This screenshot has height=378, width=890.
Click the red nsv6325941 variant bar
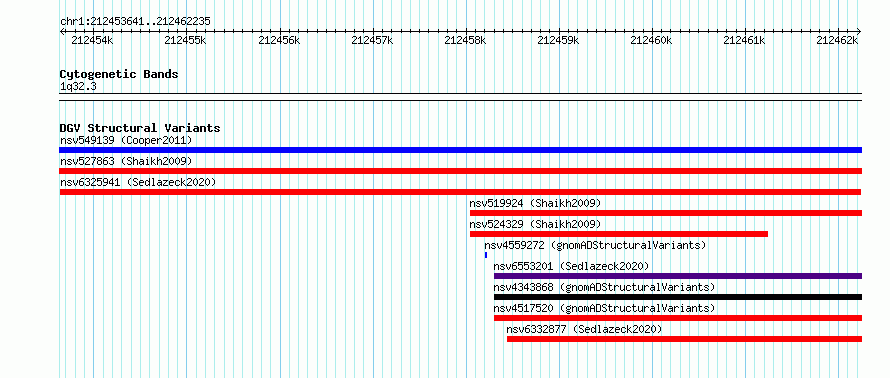point(460,192)
